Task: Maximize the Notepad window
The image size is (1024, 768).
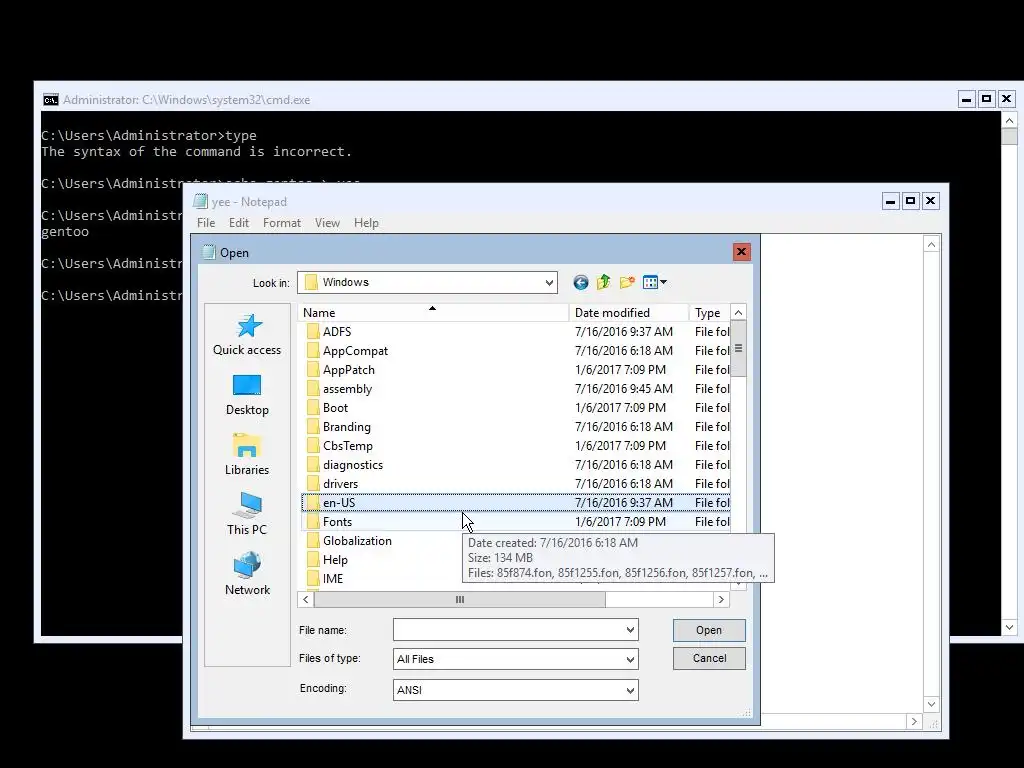Action: [910, 201]
